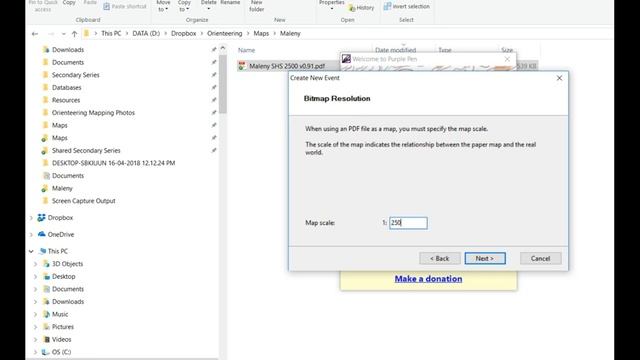Open Resources folder in sidebar

(66, 100)
